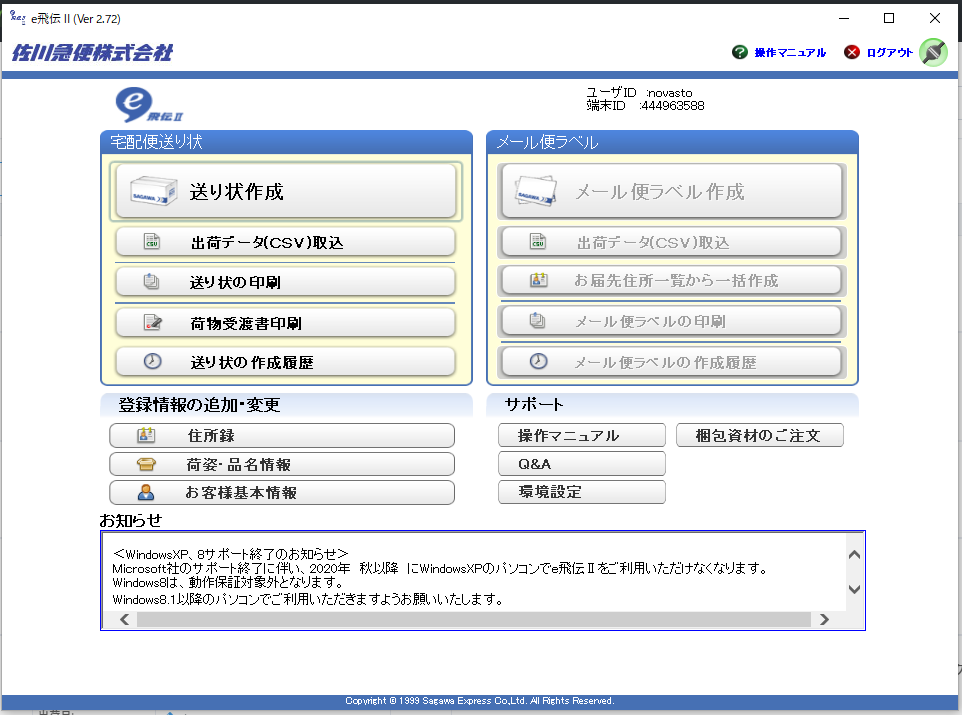This screenshot has height=715, width=962.
Task: Click CSV file icon in 宅配便送り状 panel
Action: [x=152, y=242]
